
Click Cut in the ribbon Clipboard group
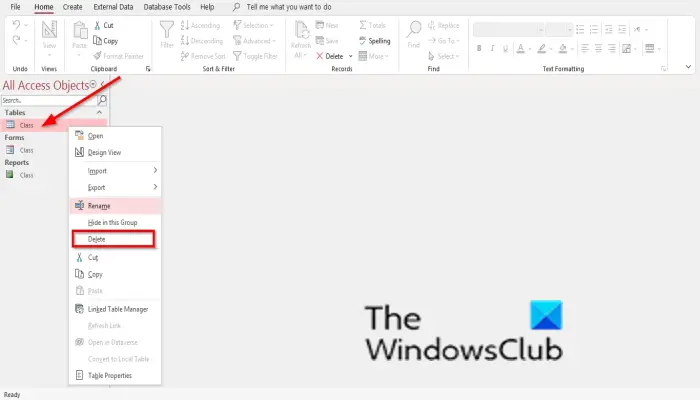[x=104, y=25]
